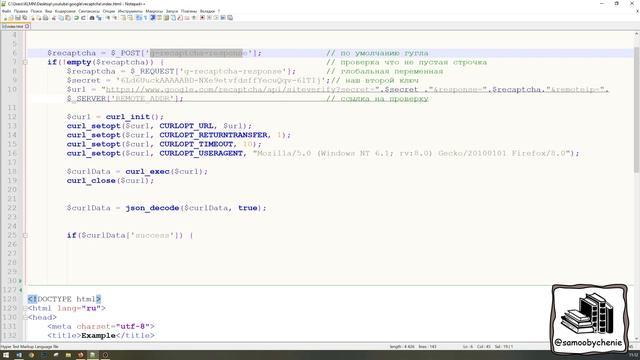The width and height of the screenshot is (640, 360).
Task: Toggle Word Wrap toolbar icon
Action: click(x=139, y=18)
